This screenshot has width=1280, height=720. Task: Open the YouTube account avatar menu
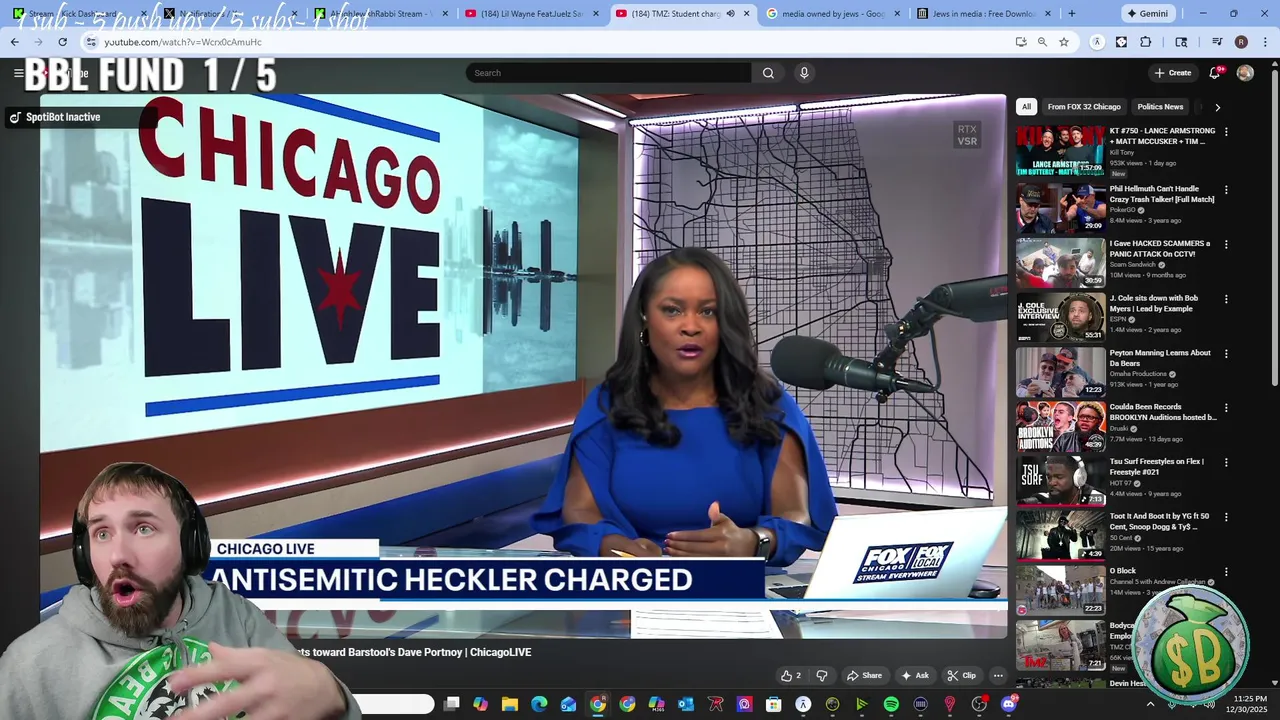click(1245, 73)
